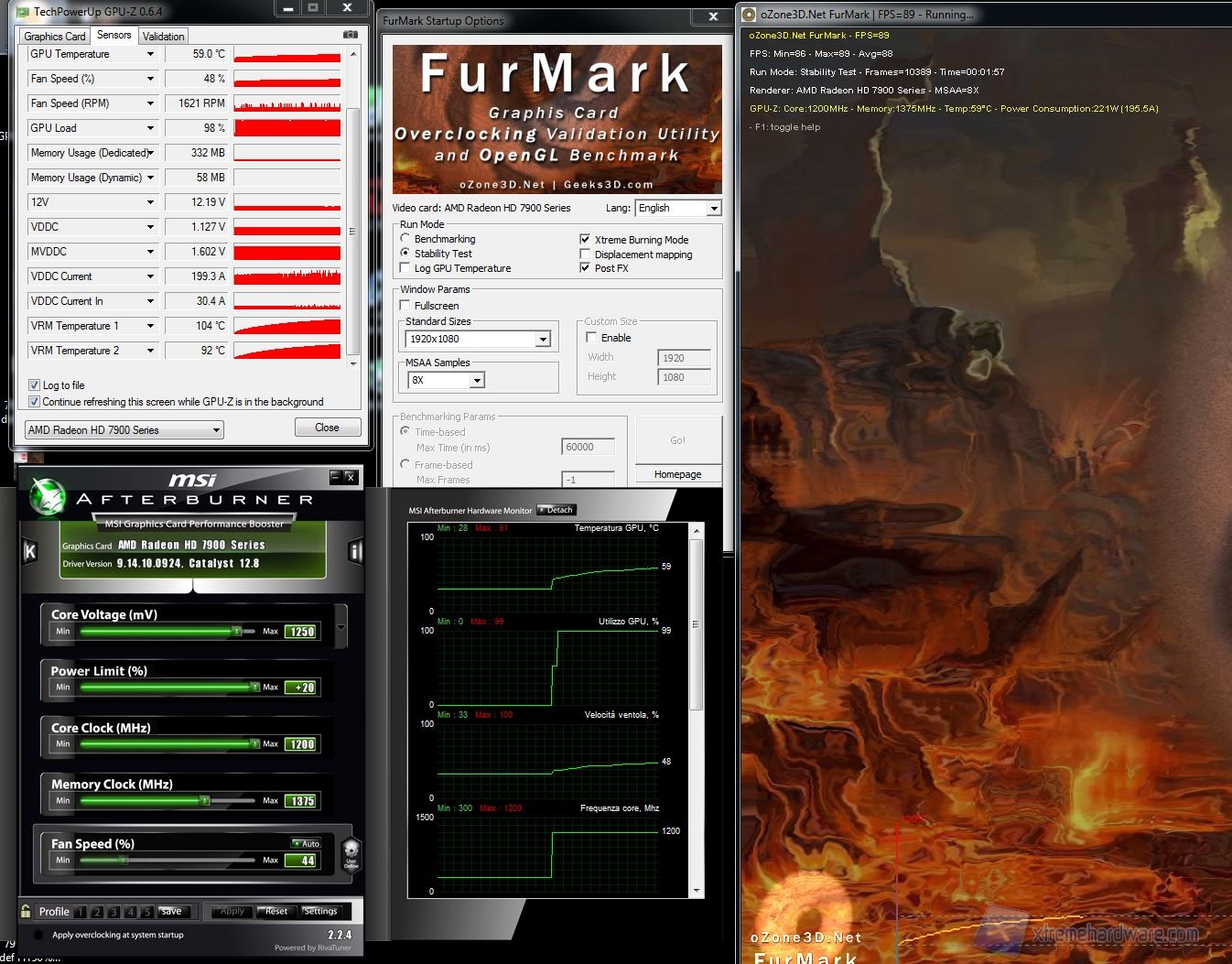
Task: Toggle the Log to file checkbox
Action: point(34,385)
